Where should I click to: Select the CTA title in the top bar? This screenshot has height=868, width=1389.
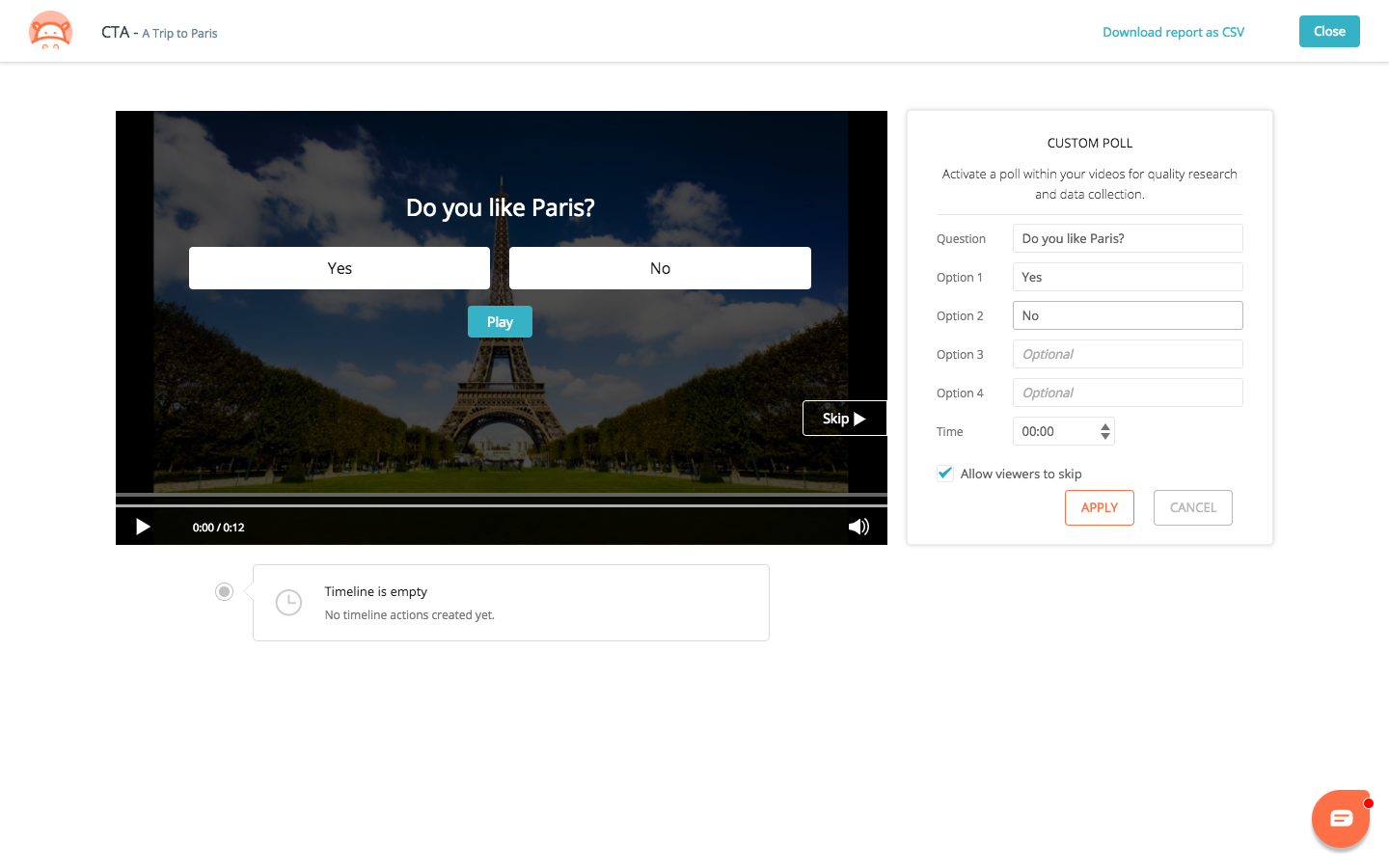coord(114,31)
